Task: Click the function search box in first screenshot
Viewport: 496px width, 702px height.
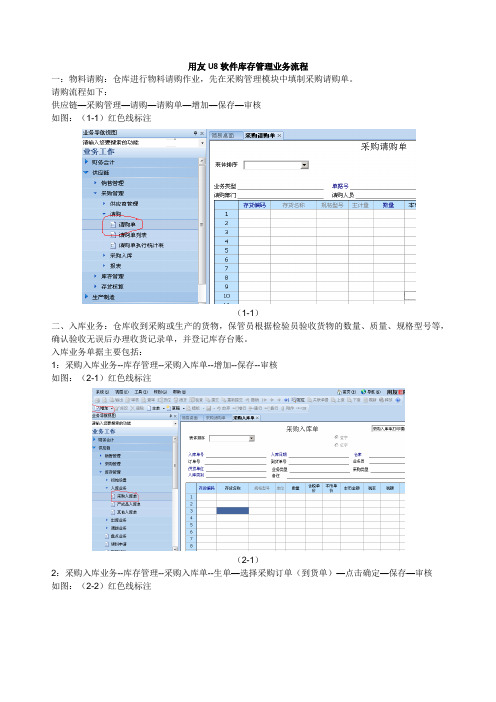Action: pos(141,142)
